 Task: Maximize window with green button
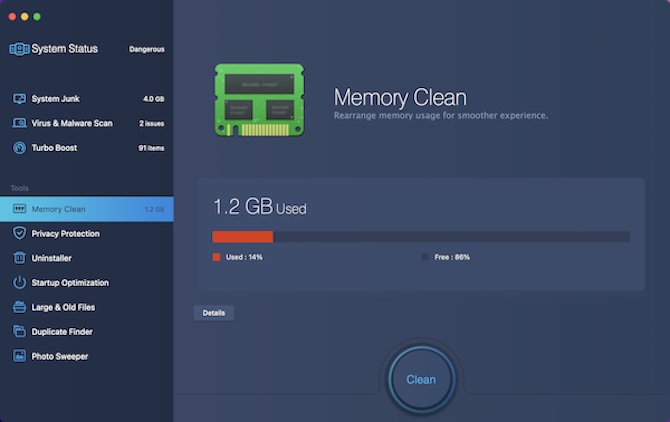37,17
